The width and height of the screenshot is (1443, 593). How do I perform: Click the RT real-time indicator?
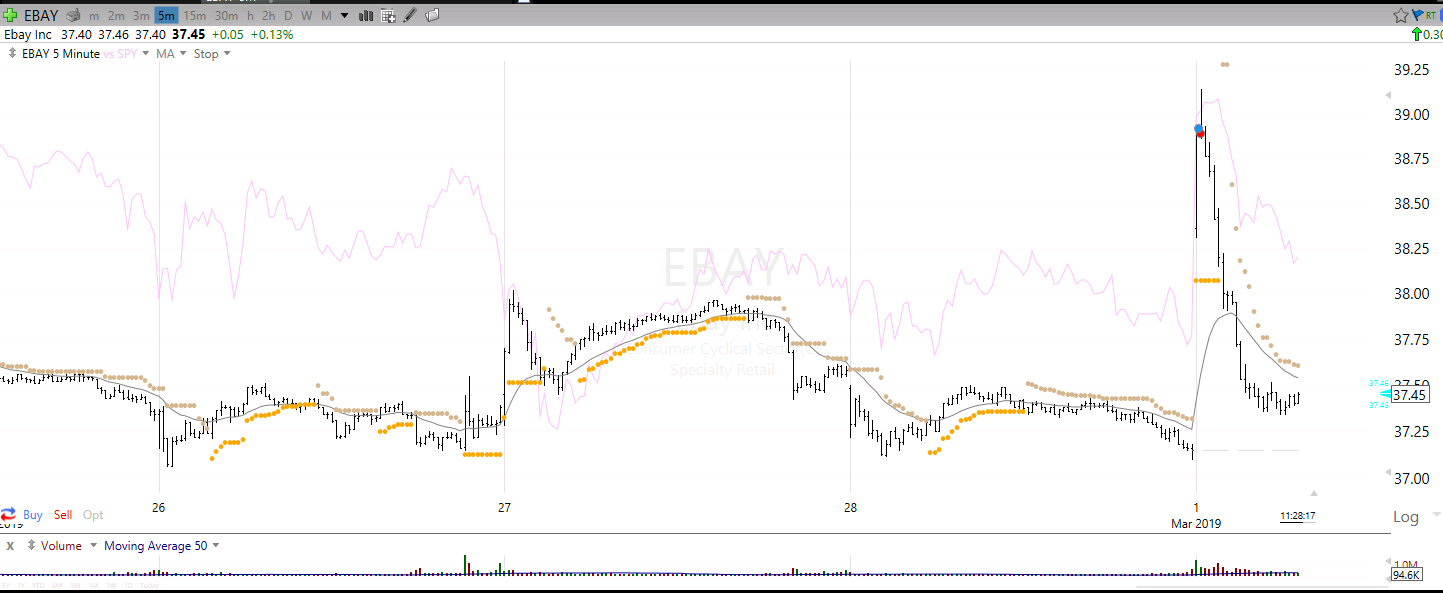coord(1431,15)
